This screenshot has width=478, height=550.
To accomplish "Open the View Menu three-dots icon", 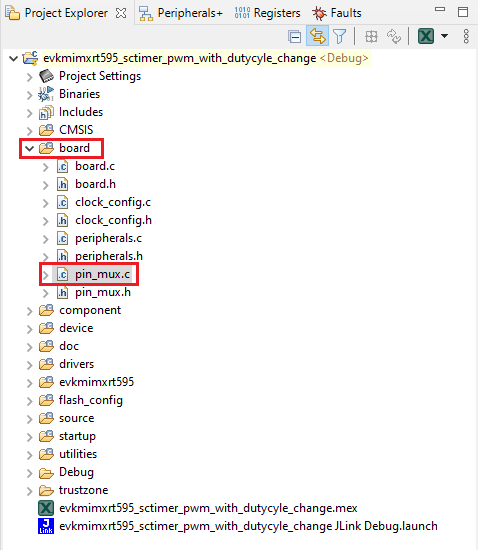I will 466,36.
